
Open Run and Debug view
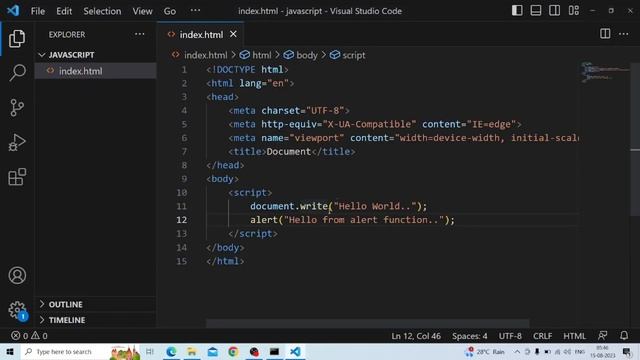coord(17,142)
